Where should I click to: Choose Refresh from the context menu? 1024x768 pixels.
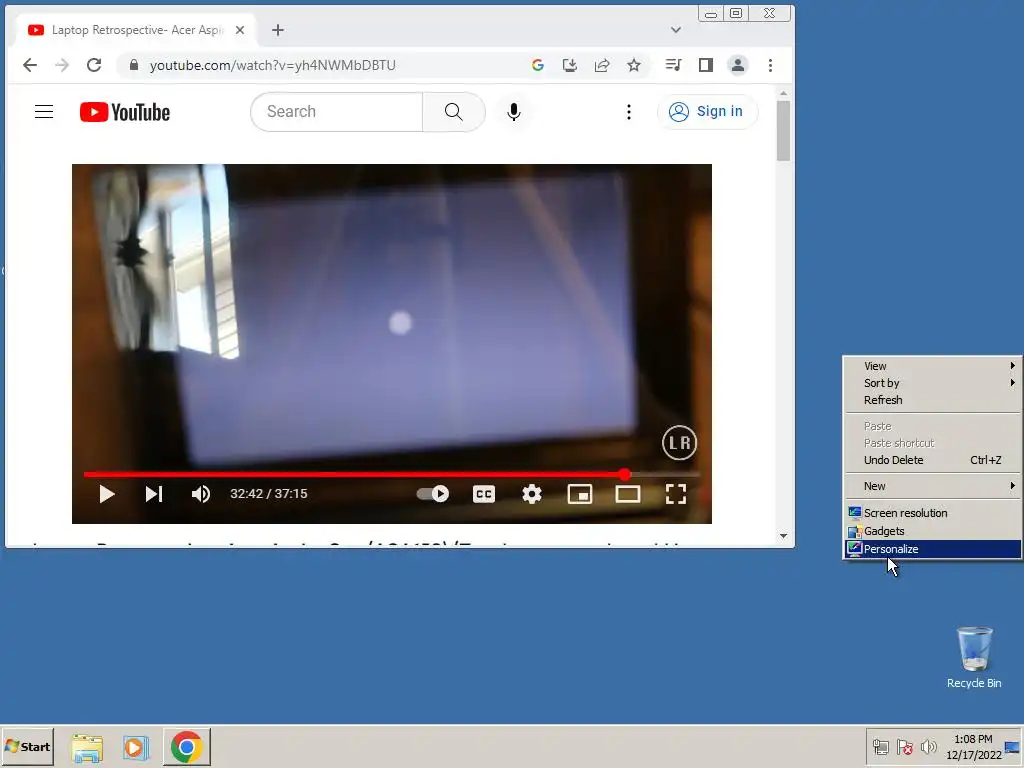click(933, 400)
